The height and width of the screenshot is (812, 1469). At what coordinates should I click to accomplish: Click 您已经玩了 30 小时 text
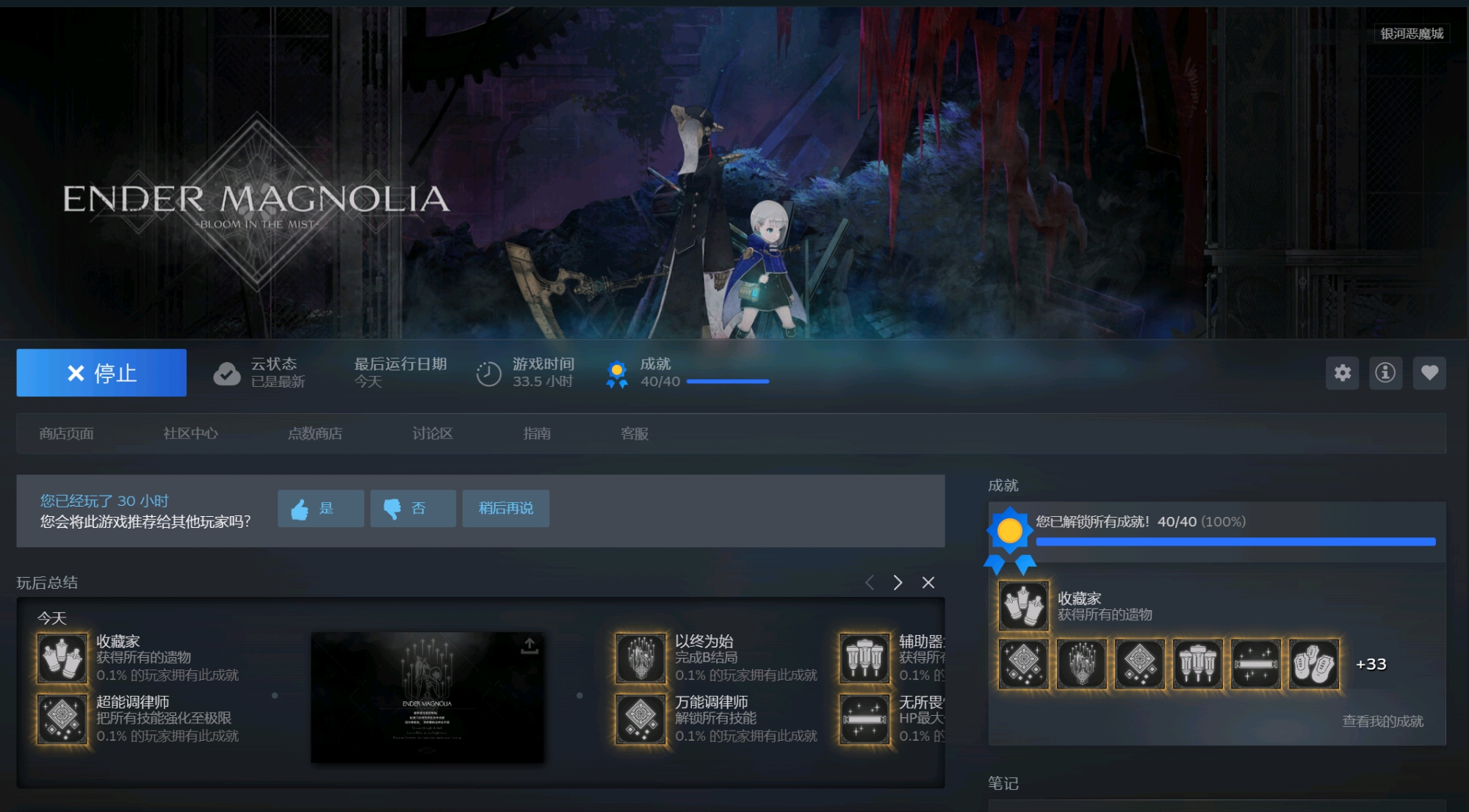(104, 501)
